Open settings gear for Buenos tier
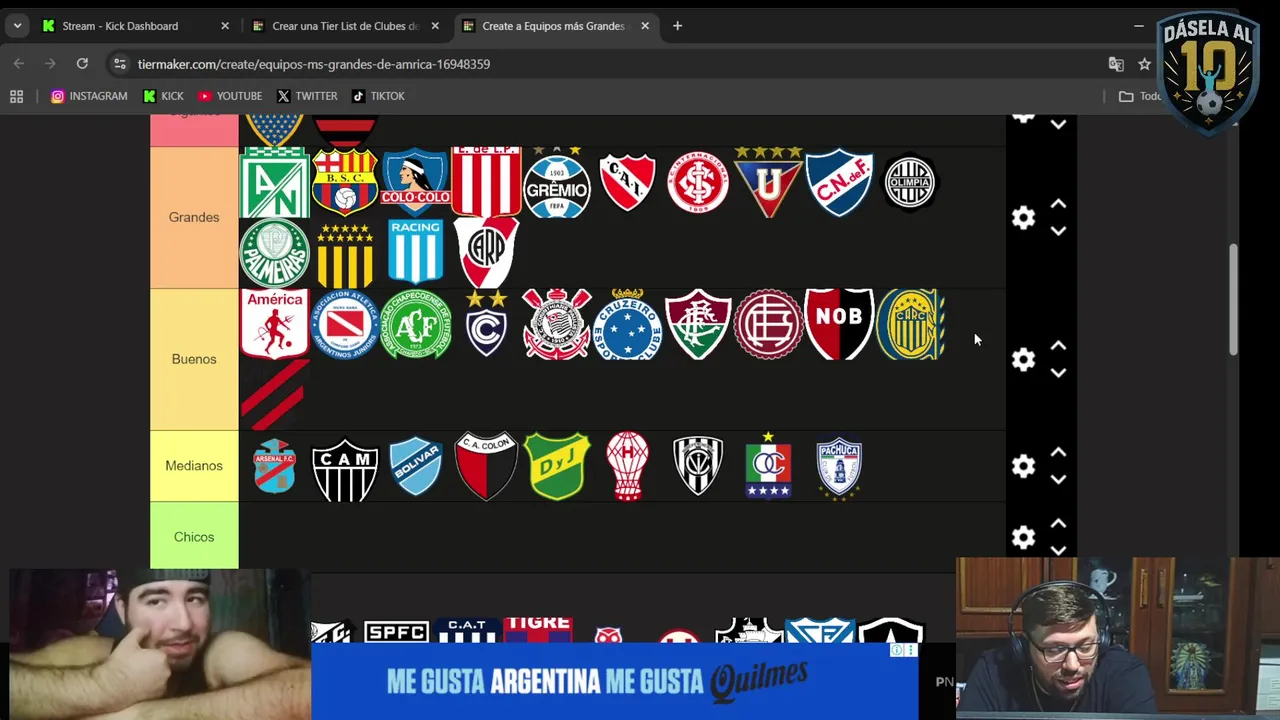The height and width of the screenshot is (720, 1280). 1023,360
